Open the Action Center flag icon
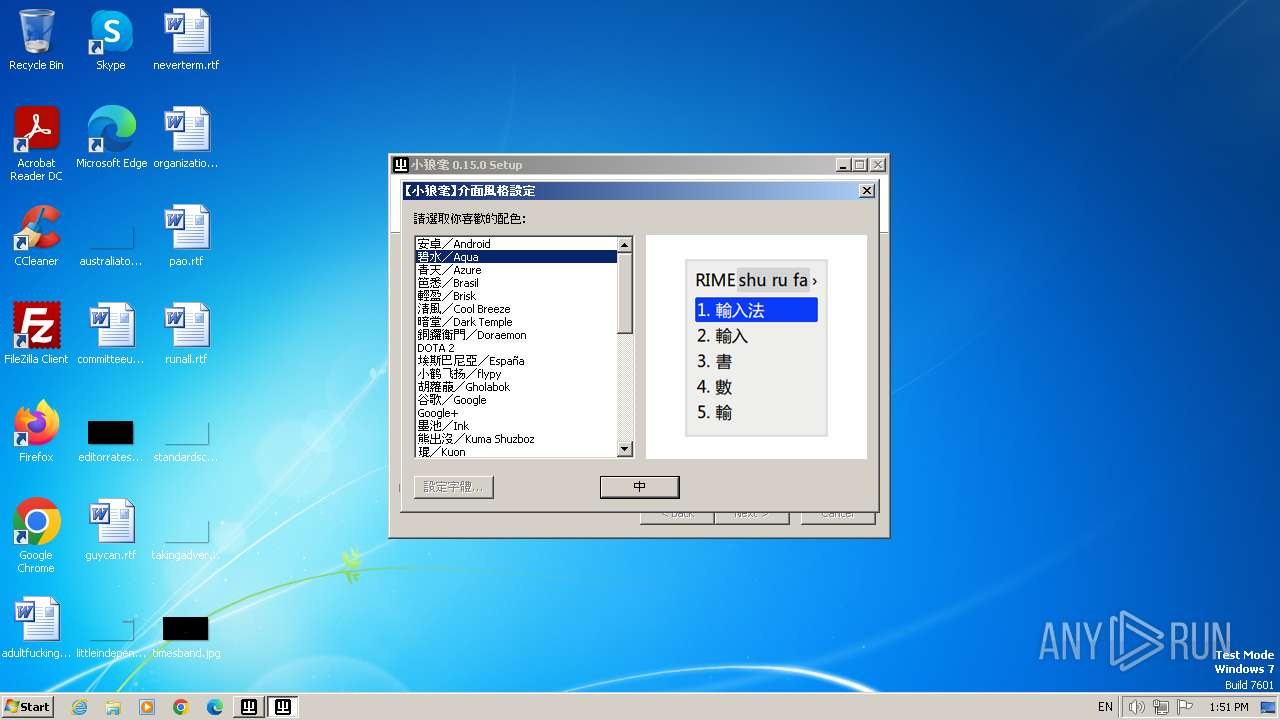This screenshot has width=1280, height=720. pos(1185,707)
